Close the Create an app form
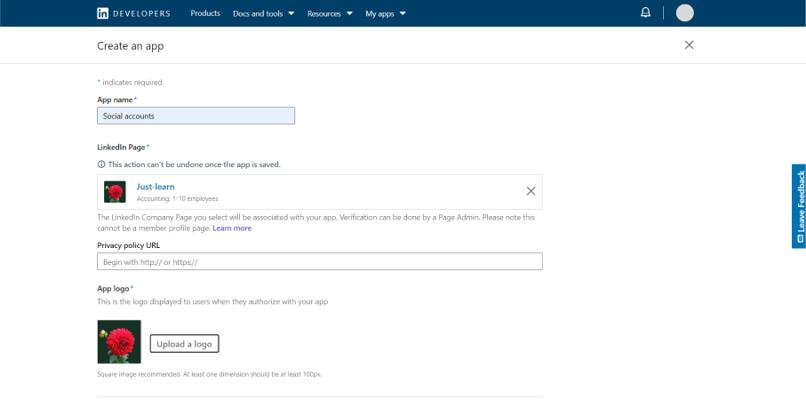 pos(688,45)
